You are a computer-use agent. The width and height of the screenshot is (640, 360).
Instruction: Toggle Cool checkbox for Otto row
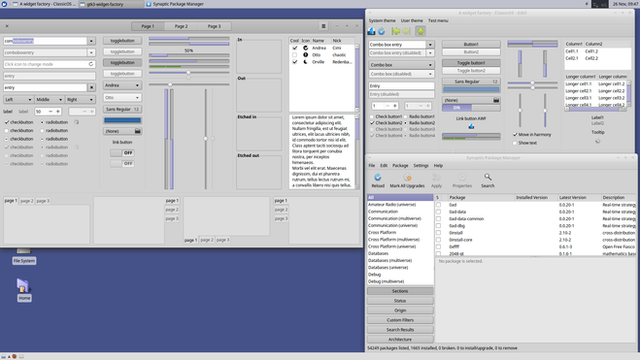pyautogui.click(x=295, y=55)
